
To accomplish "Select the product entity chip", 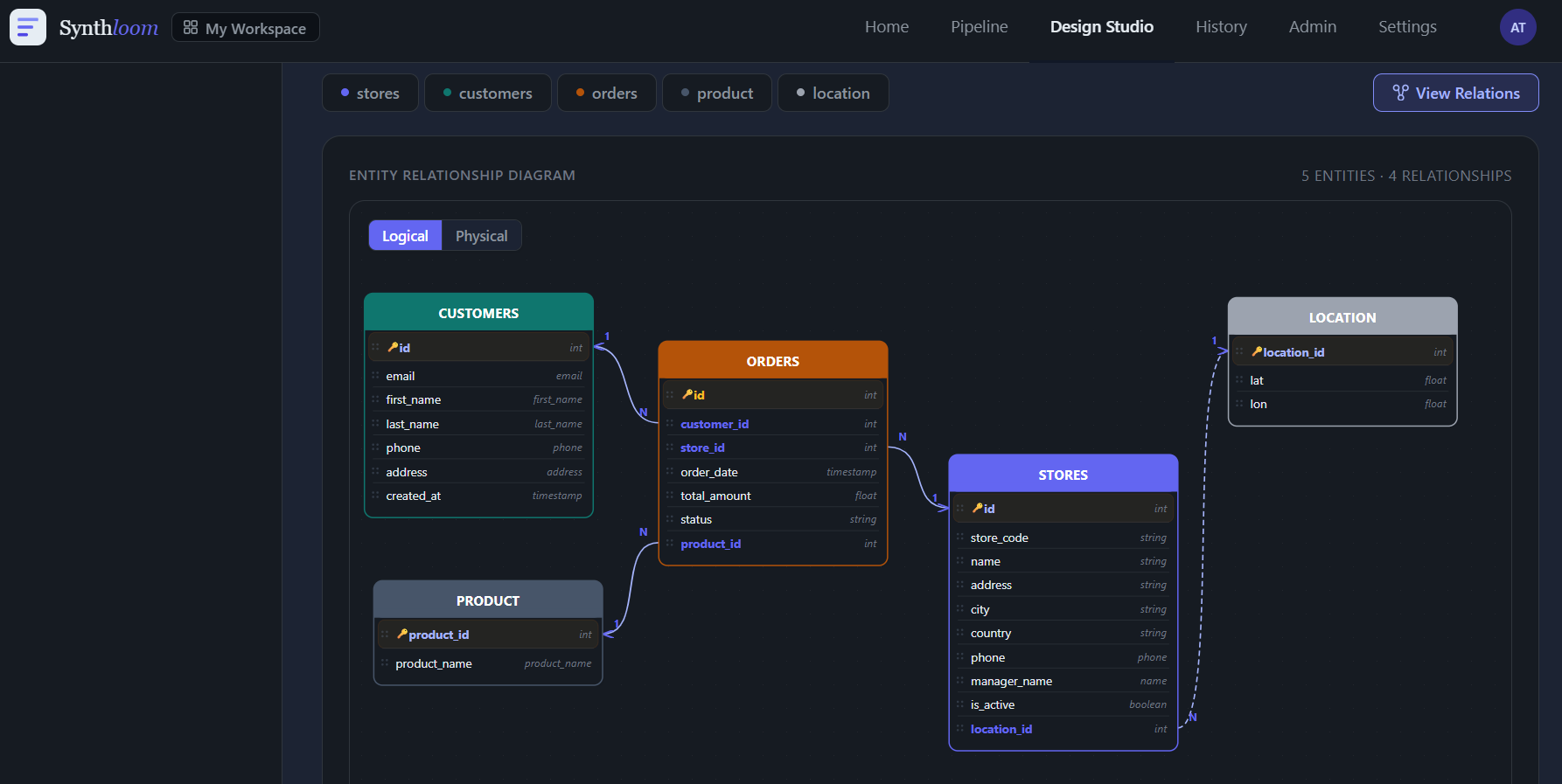I will click(x=717, y=93).
